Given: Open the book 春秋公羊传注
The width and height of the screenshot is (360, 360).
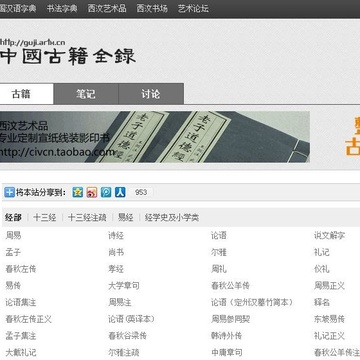Looking at the screenshot, I should tap(337, 352).
